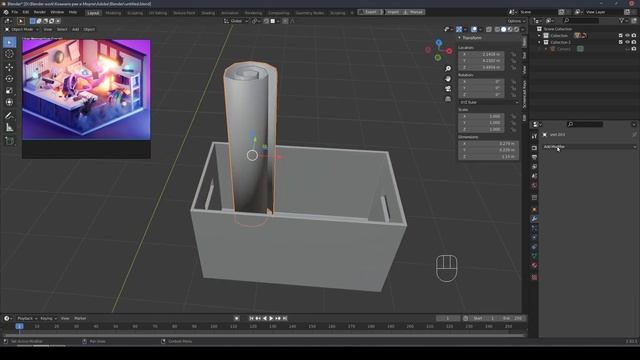The width and height of the screenshot is (640, 360).
Task: Toggle the viewport overlays button
Action: (x=474, y=29)
